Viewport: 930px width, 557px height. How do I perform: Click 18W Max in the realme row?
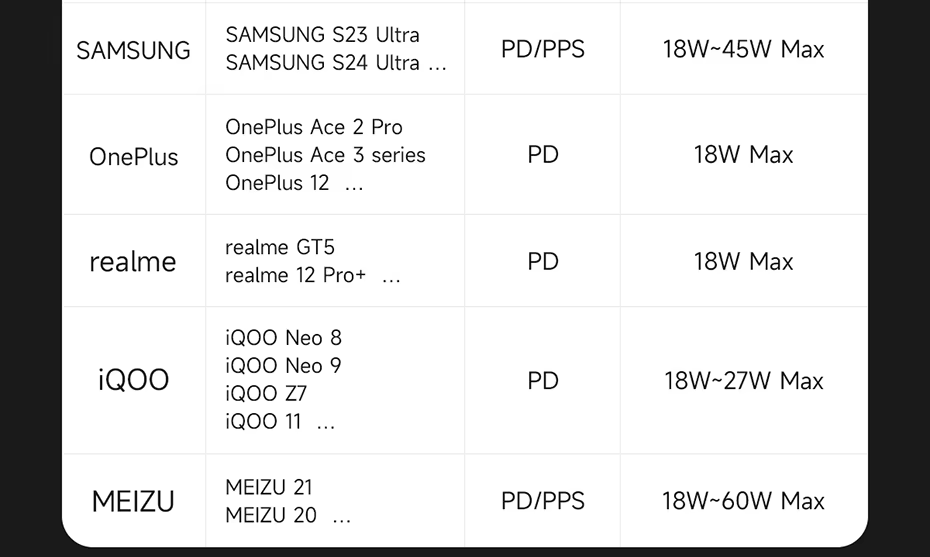[743, 262]
